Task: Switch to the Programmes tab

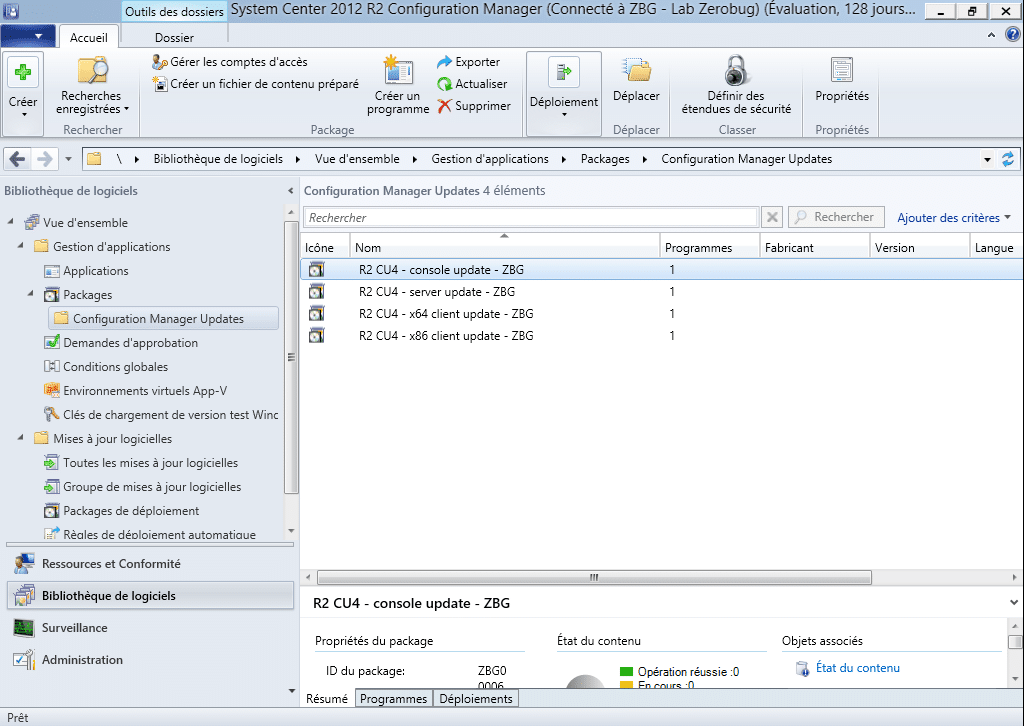Action: pos(393,699)
